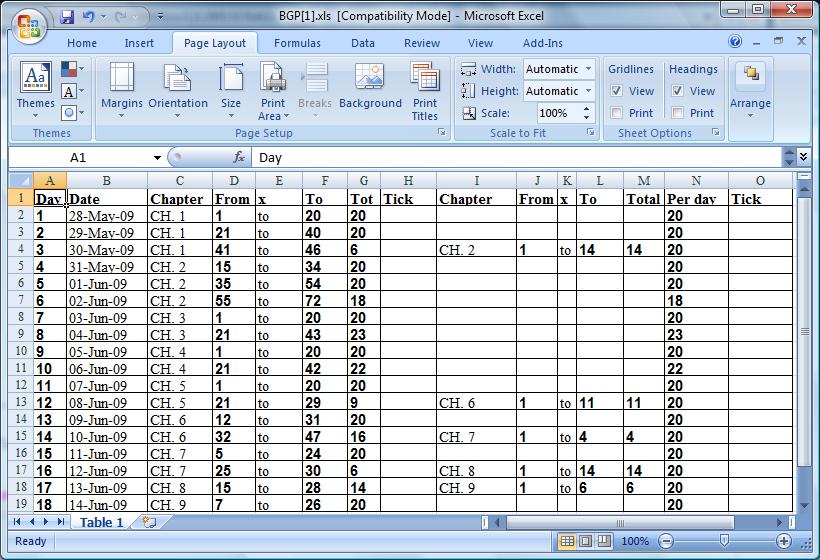Viewport: 820px width, 560px height.
Task: Switch to Page Layout view in status bar
Action: 586,541
